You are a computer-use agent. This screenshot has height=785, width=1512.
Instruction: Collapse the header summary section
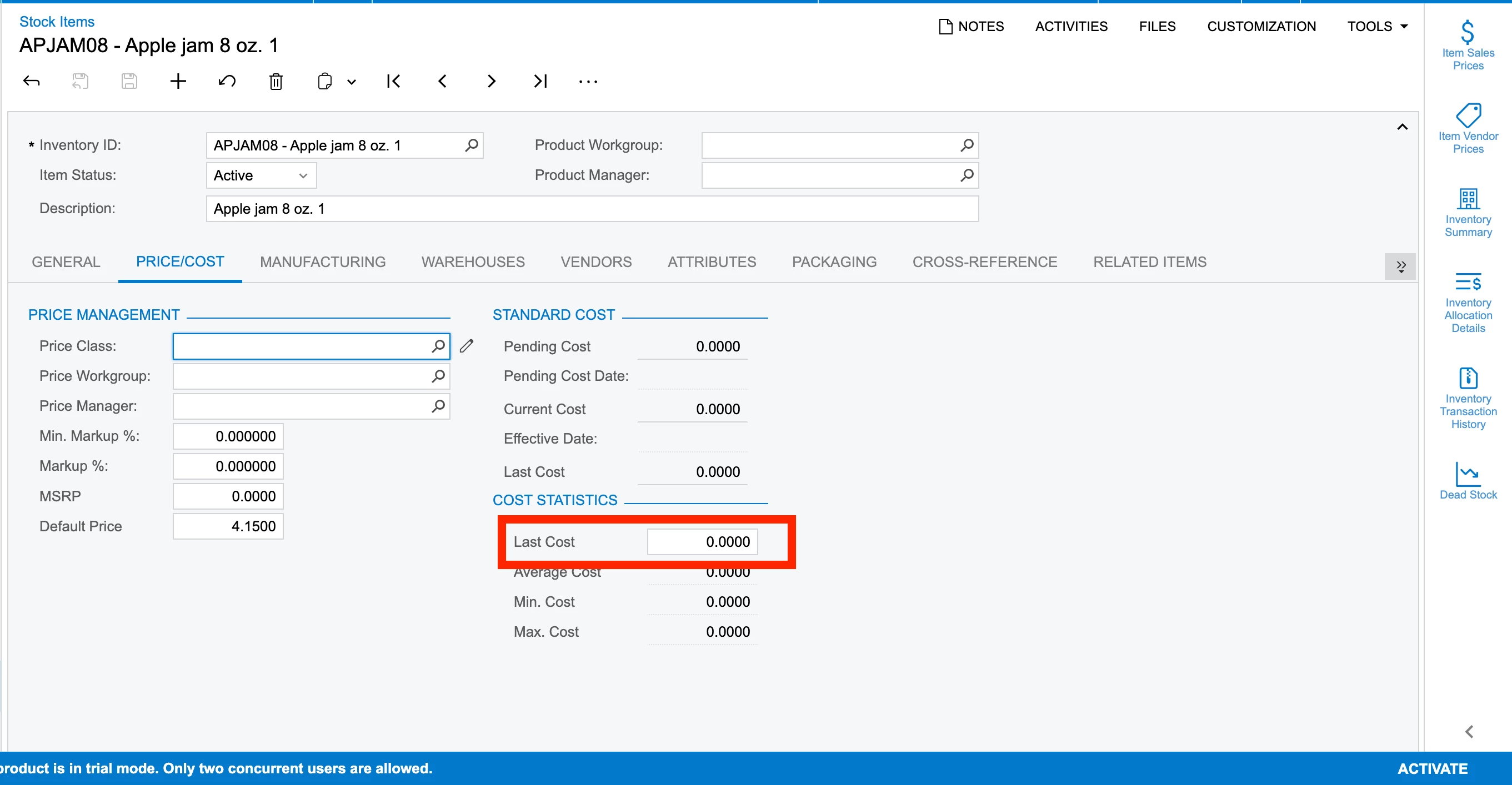(x=1401, y=127)
